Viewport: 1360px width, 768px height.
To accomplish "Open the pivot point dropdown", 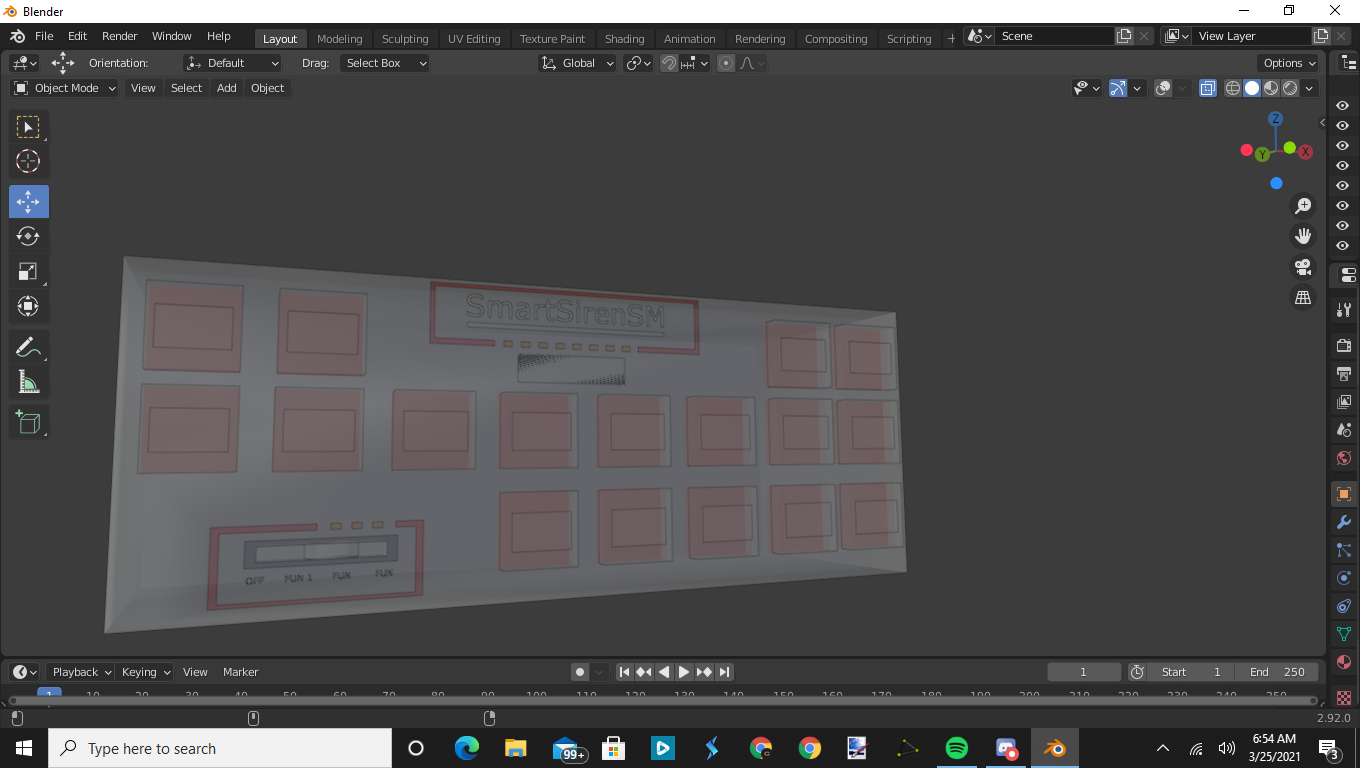I will coord(638,63).
